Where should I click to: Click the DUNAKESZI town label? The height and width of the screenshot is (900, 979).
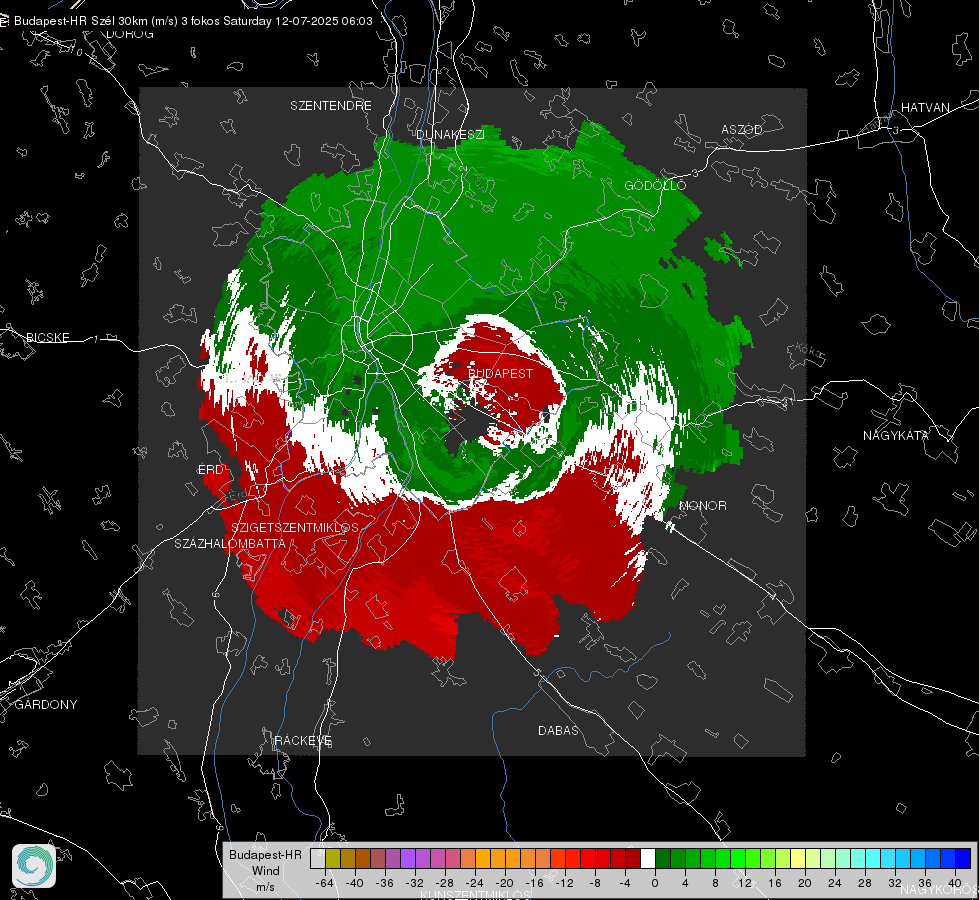click(450, 134)
